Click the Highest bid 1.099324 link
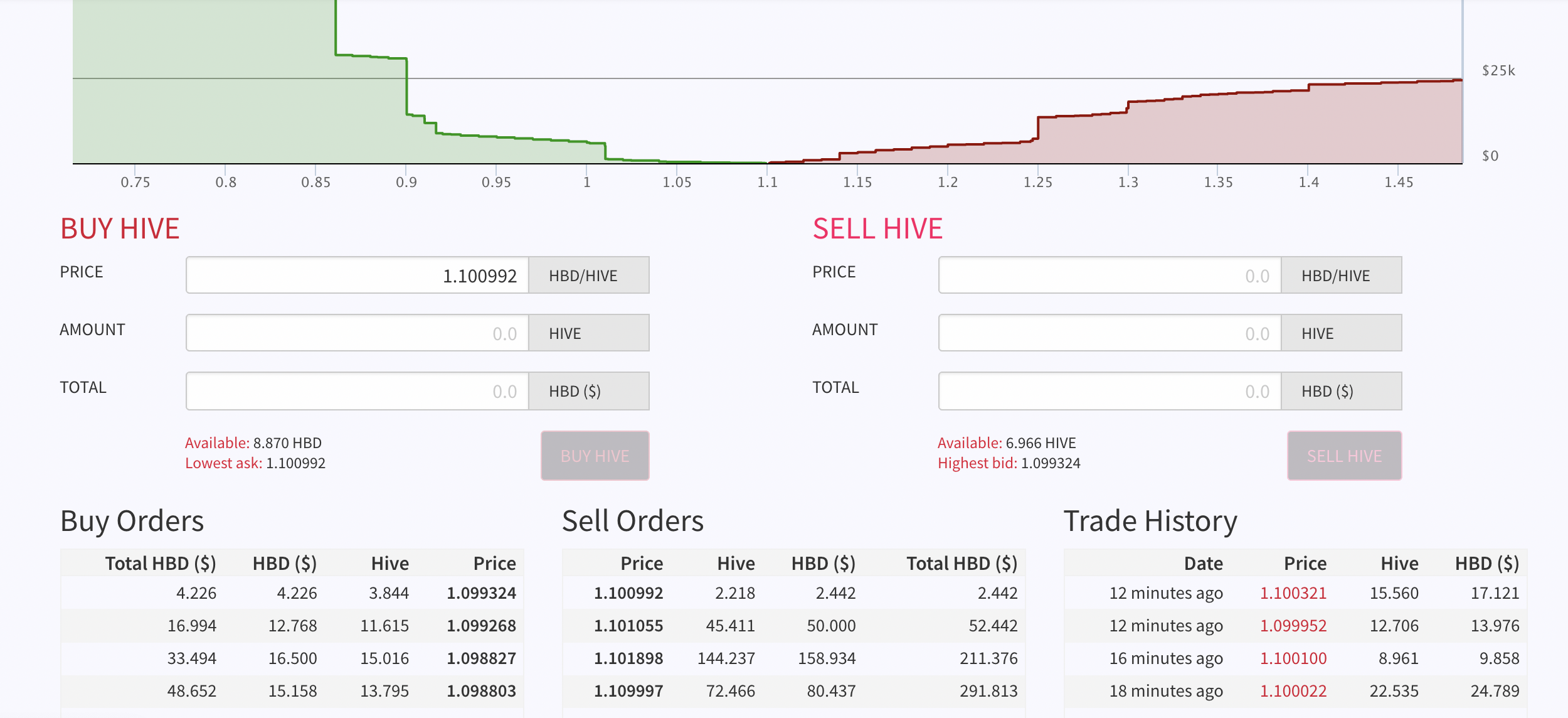 coord(1009,463)
